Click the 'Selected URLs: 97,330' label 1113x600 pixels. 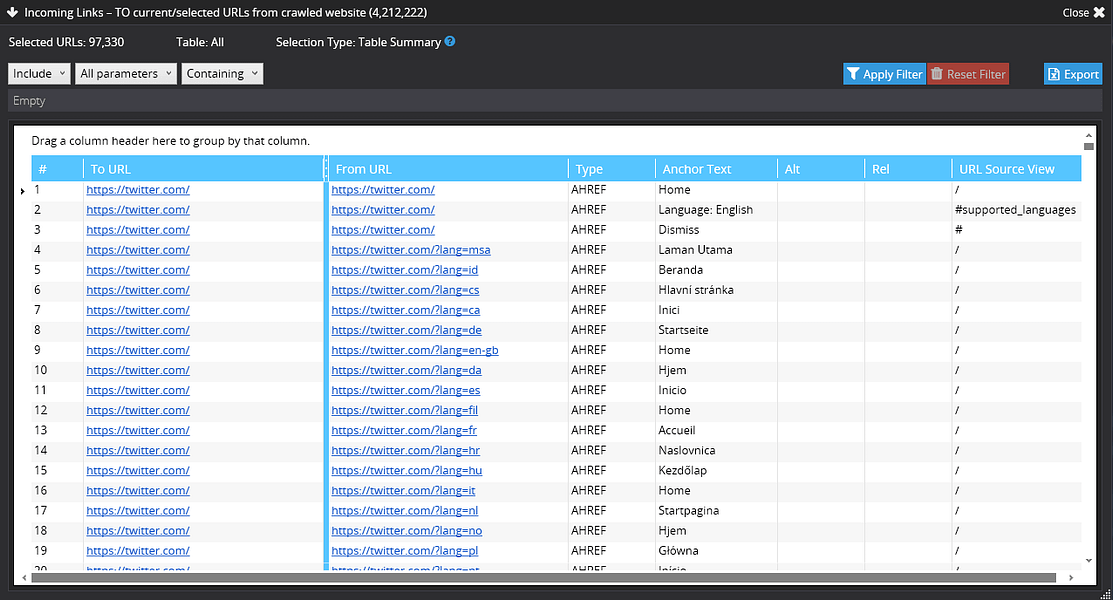tap(66, 42)
